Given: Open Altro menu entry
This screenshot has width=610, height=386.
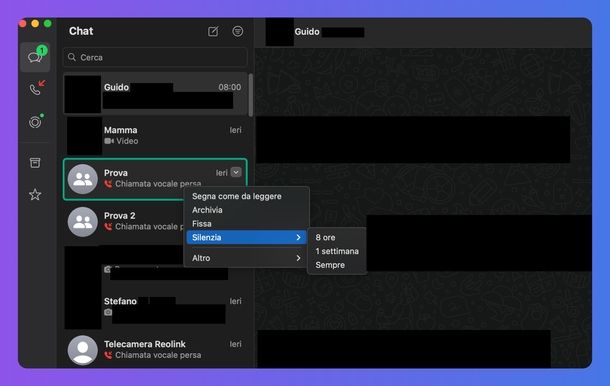Looking at the screenshot, I should click(x=246, y=258).
